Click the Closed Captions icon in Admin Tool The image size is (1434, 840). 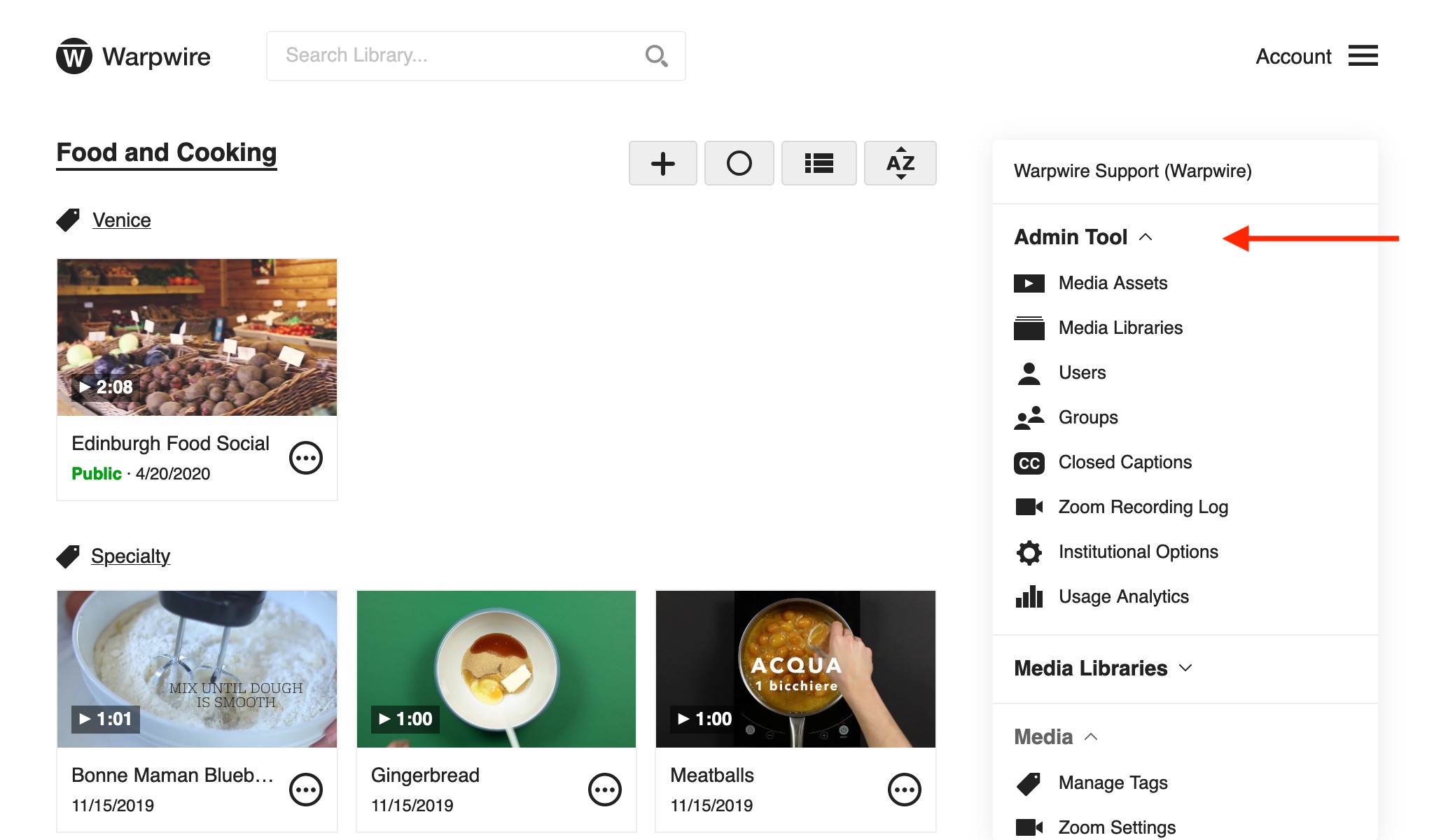click(1029, 462)
